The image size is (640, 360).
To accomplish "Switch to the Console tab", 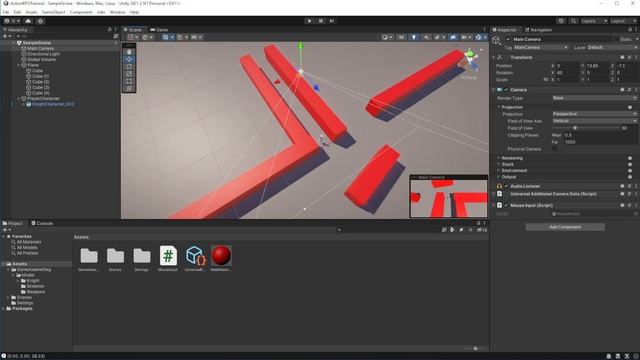I will (x=42, y=223).
